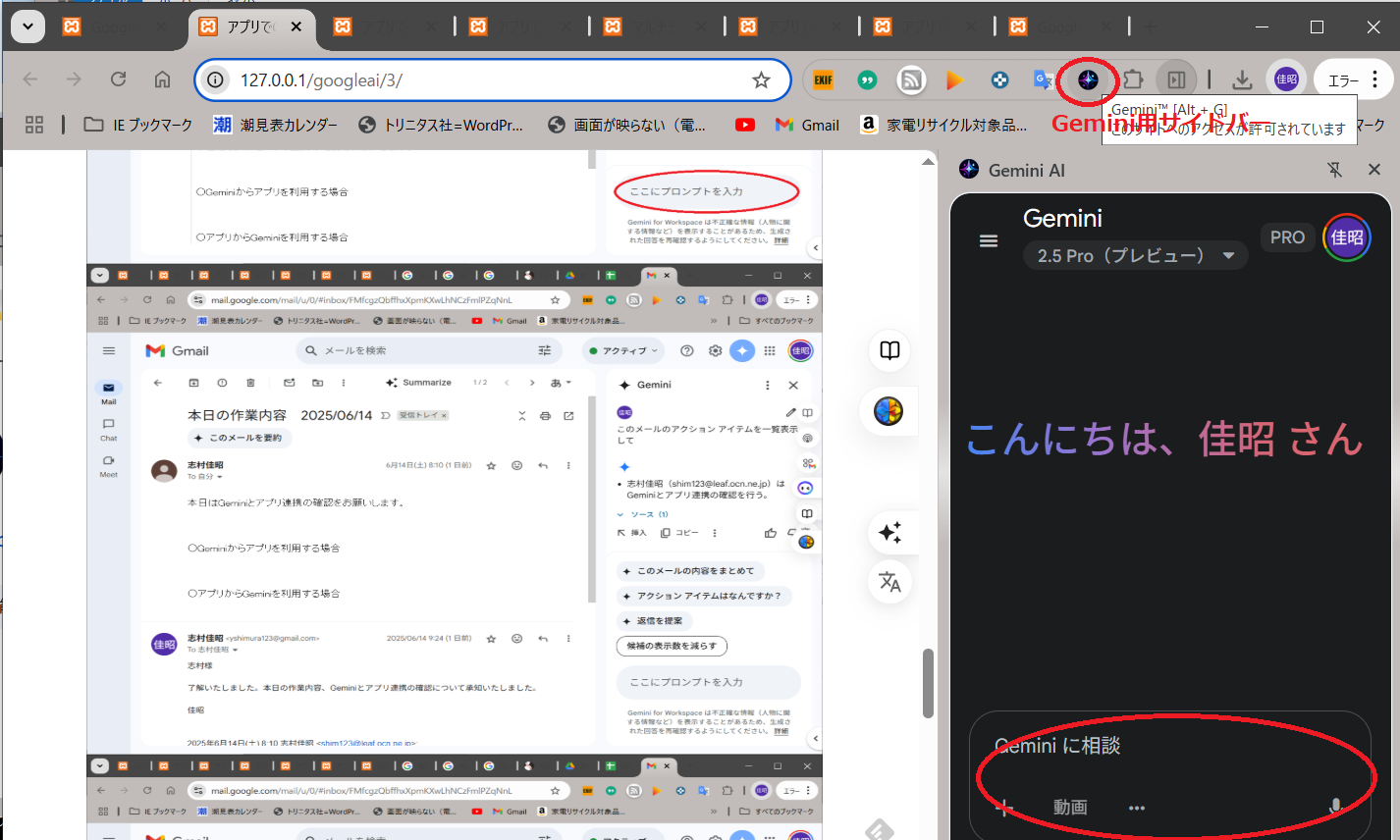Open more options in the prompt box

[x=1137, y=808]
